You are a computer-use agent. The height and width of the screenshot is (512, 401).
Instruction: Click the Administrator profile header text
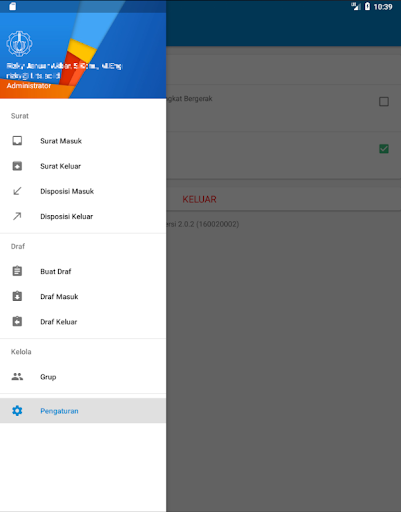pyautogui.click(x=29, y=86)
